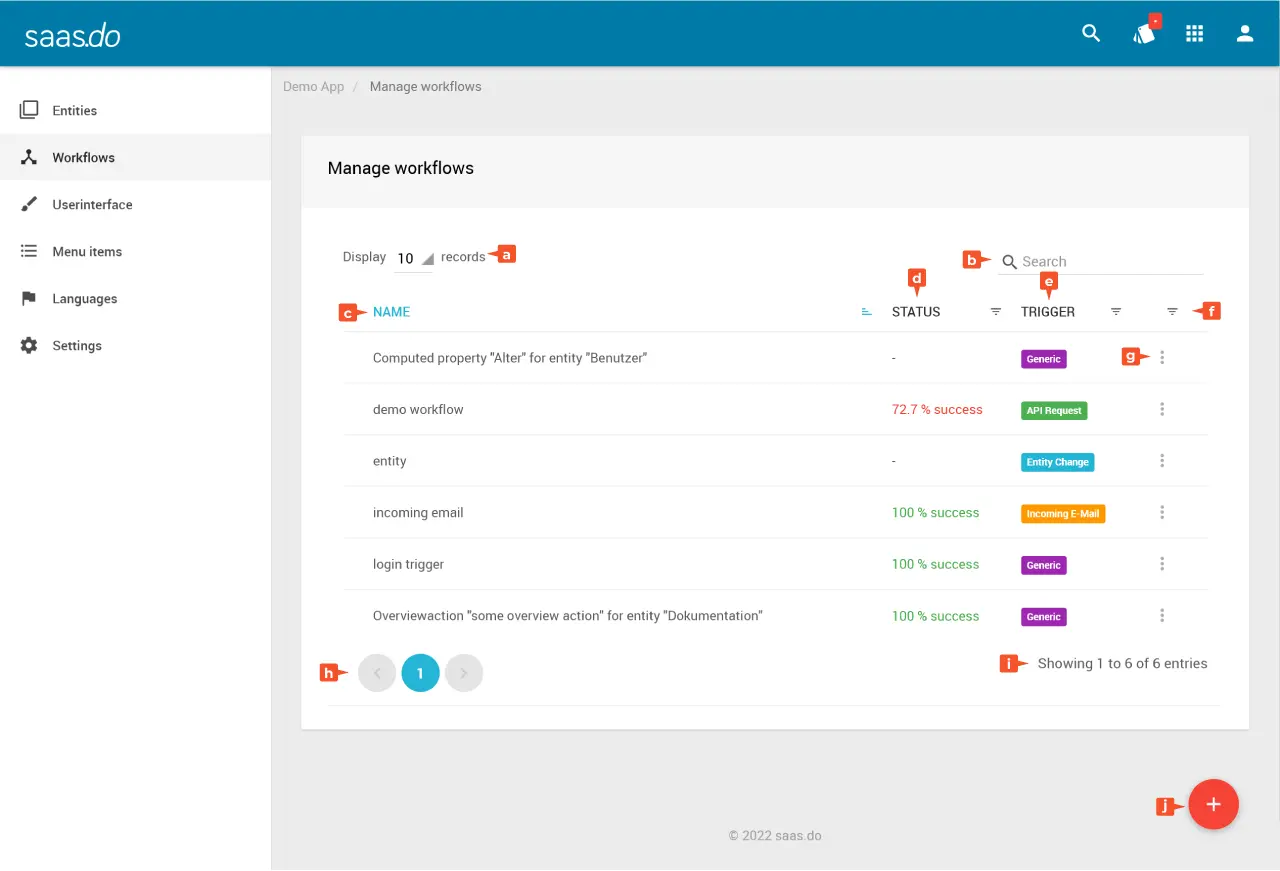Click page 1 pagination button
Image resolution: width=1280 pixels, height=871 pixels.
pyautogui.click(x=420, y=674)
